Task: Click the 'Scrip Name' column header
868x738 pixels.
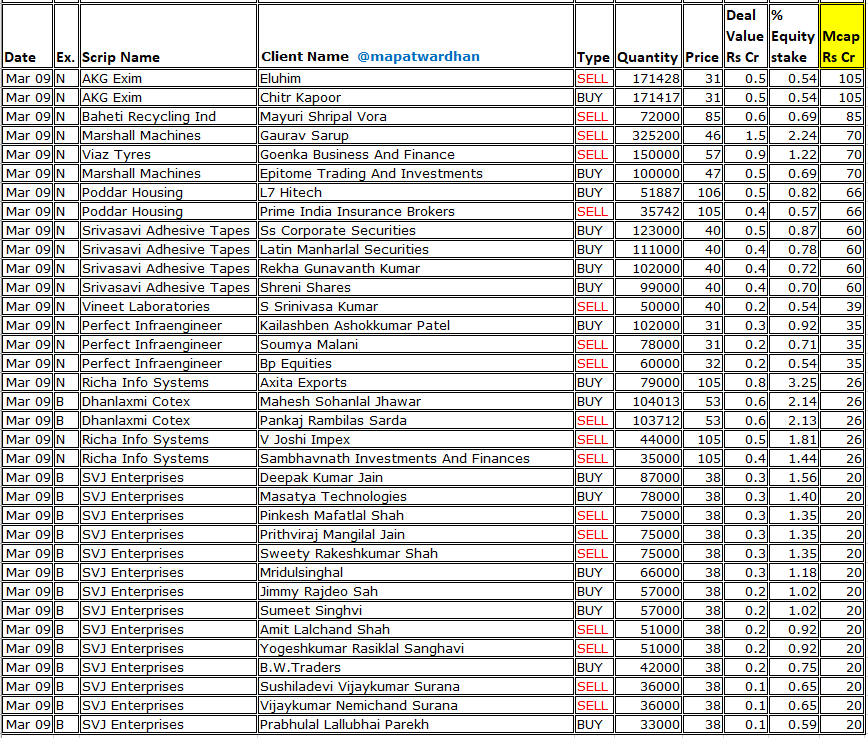Action: [168, 37]
